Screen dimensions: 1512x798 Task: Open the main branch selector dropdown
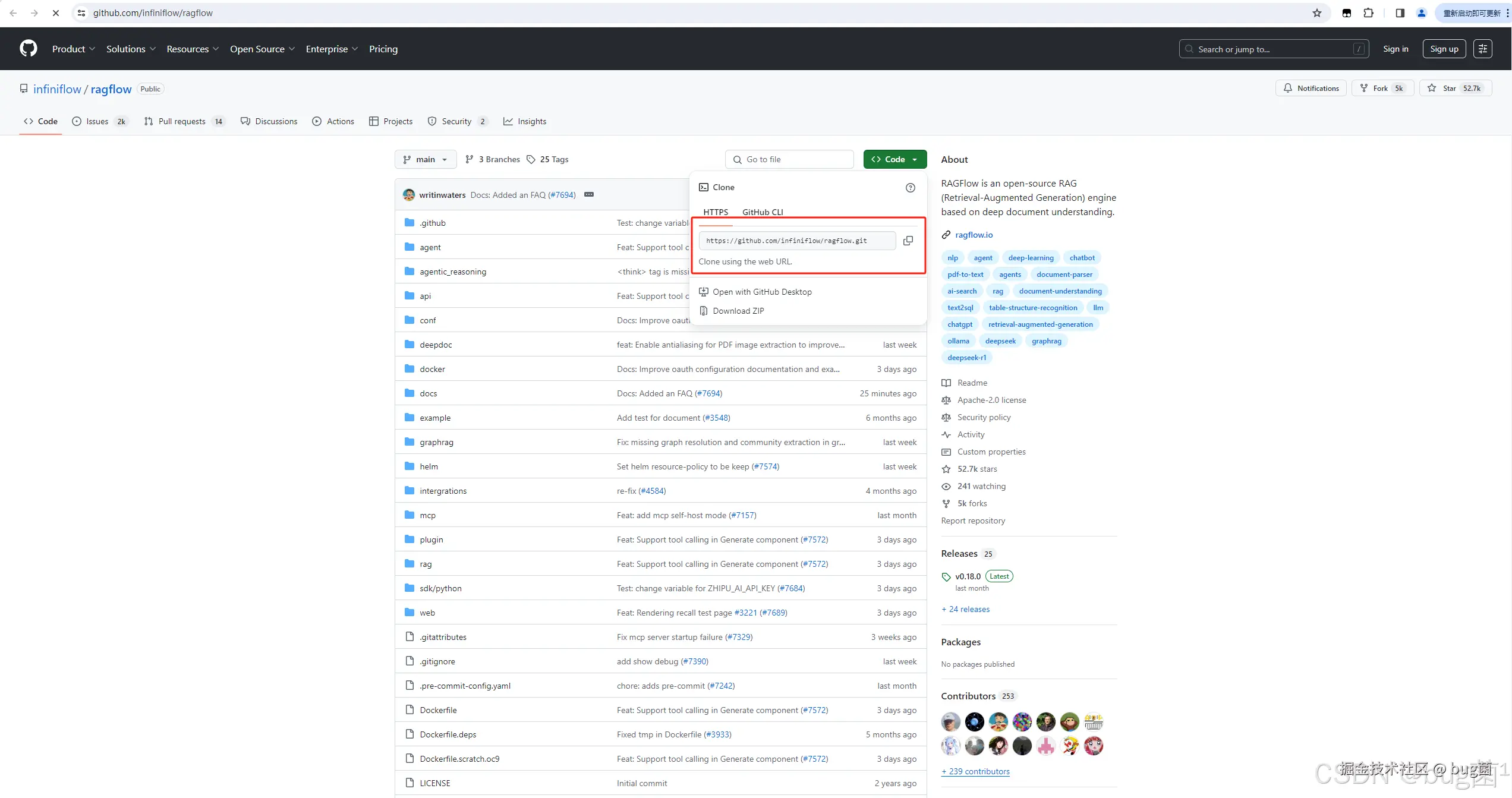425,159
